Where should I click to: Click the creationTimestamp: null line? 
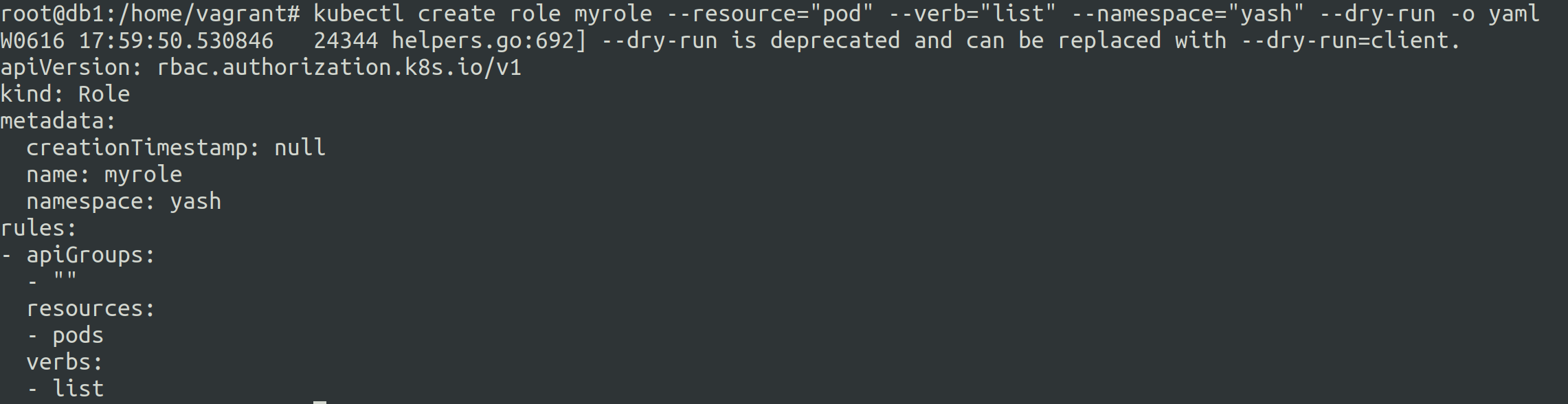pos(176,148)
